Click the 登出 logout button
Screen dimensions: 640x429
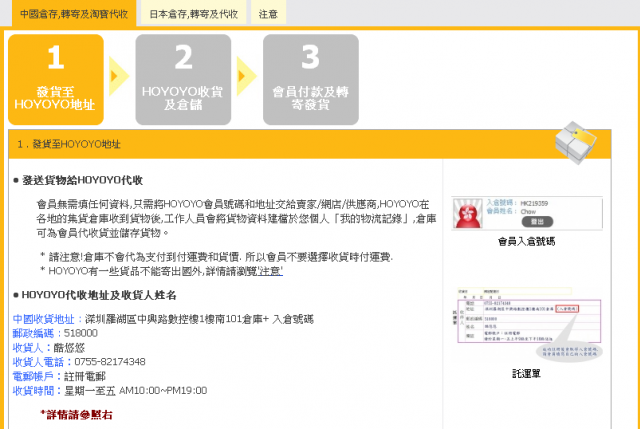click(x=537, y=222)
